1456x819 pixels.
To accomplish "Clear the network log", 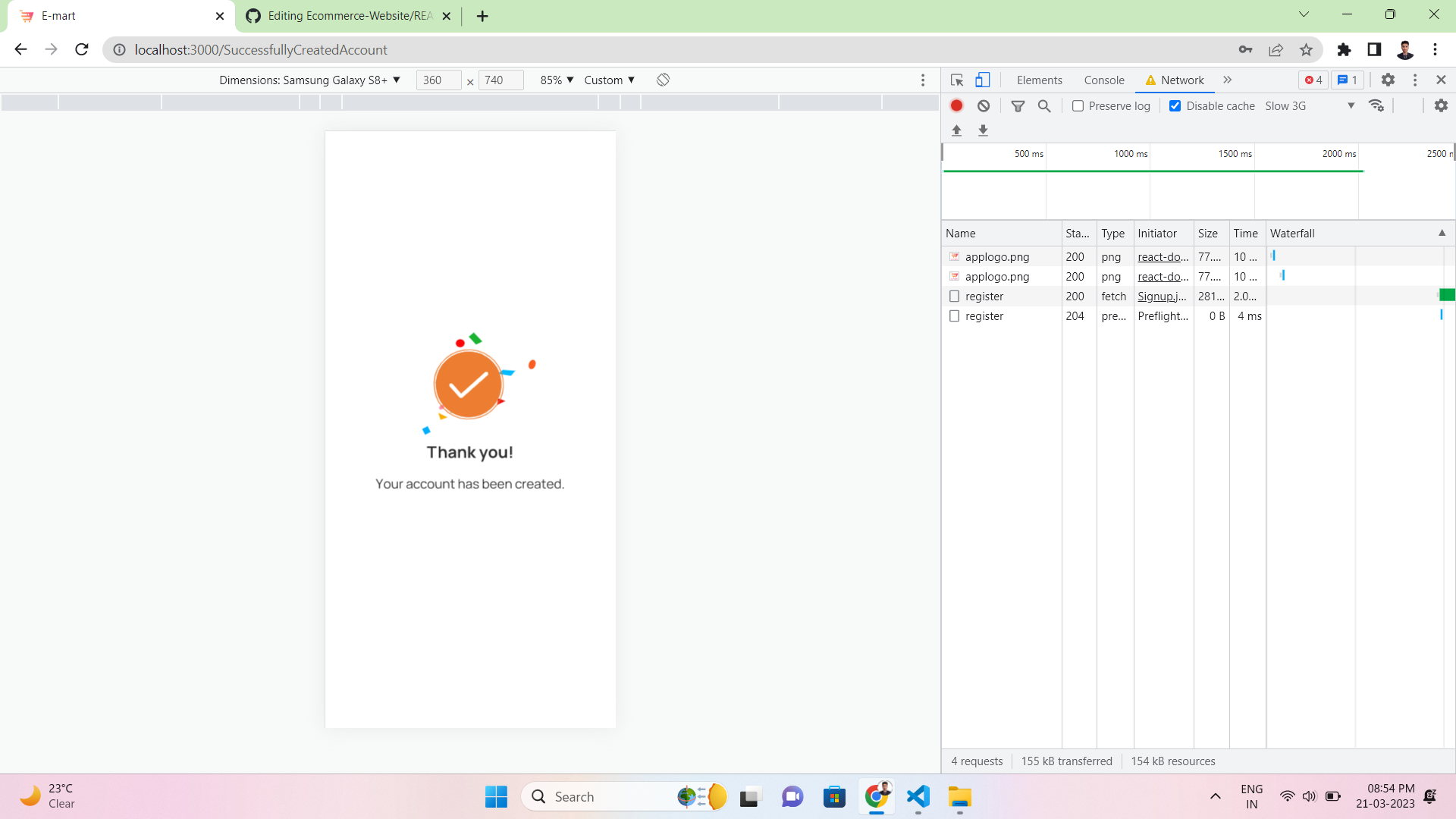I will pos(984,105).
